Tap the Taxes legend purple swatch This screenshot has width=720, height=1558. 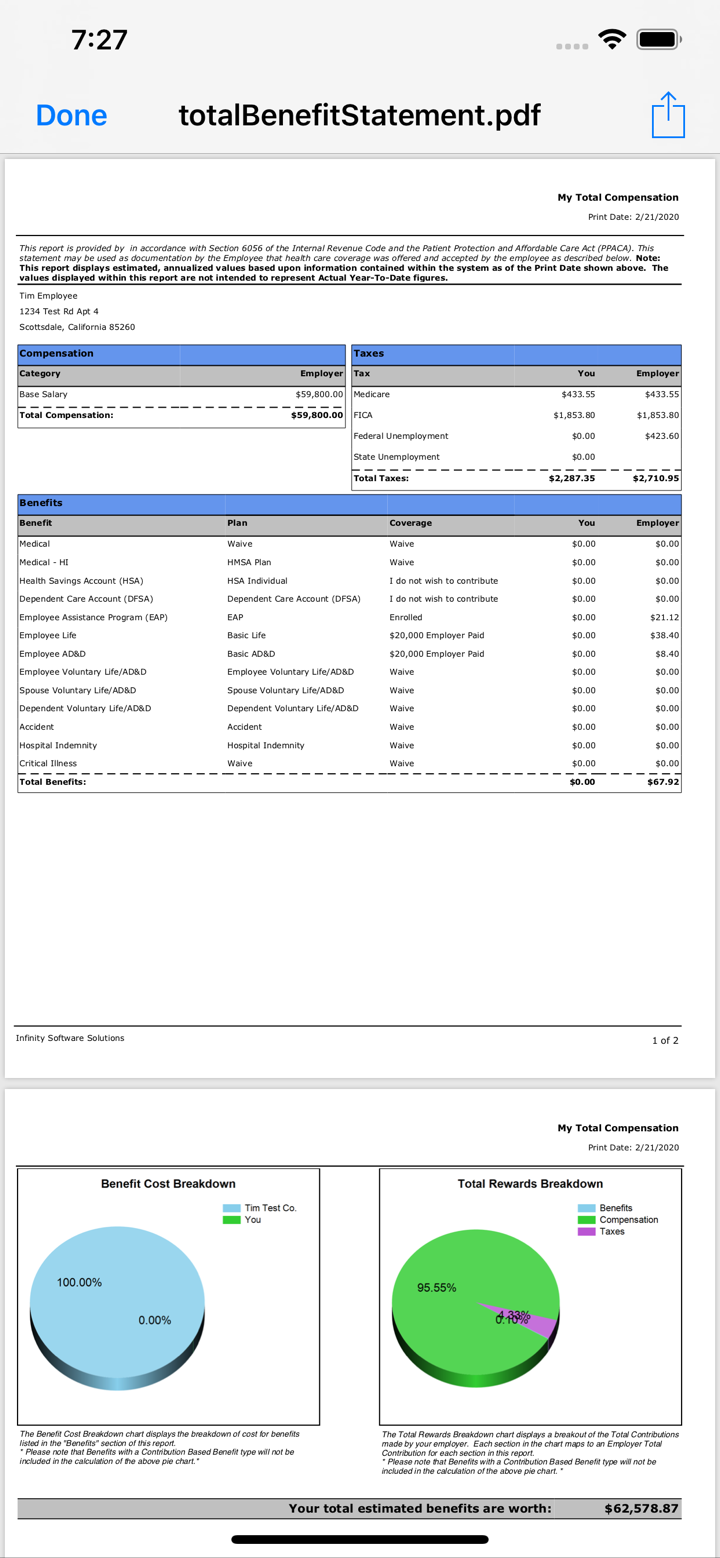coord(587,1232)
